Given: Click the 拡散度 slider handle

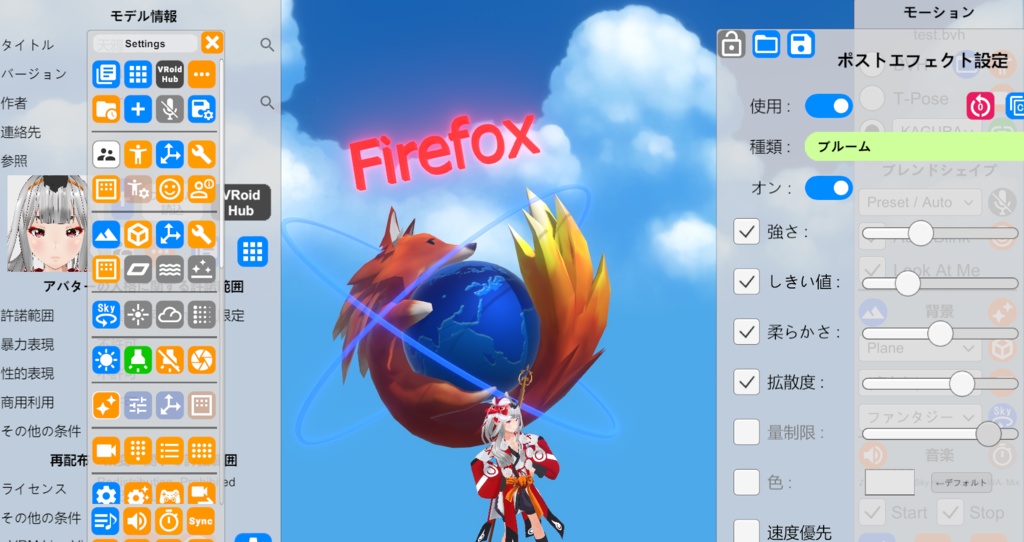Looking at the screenshot, I should tap(962, 384).
